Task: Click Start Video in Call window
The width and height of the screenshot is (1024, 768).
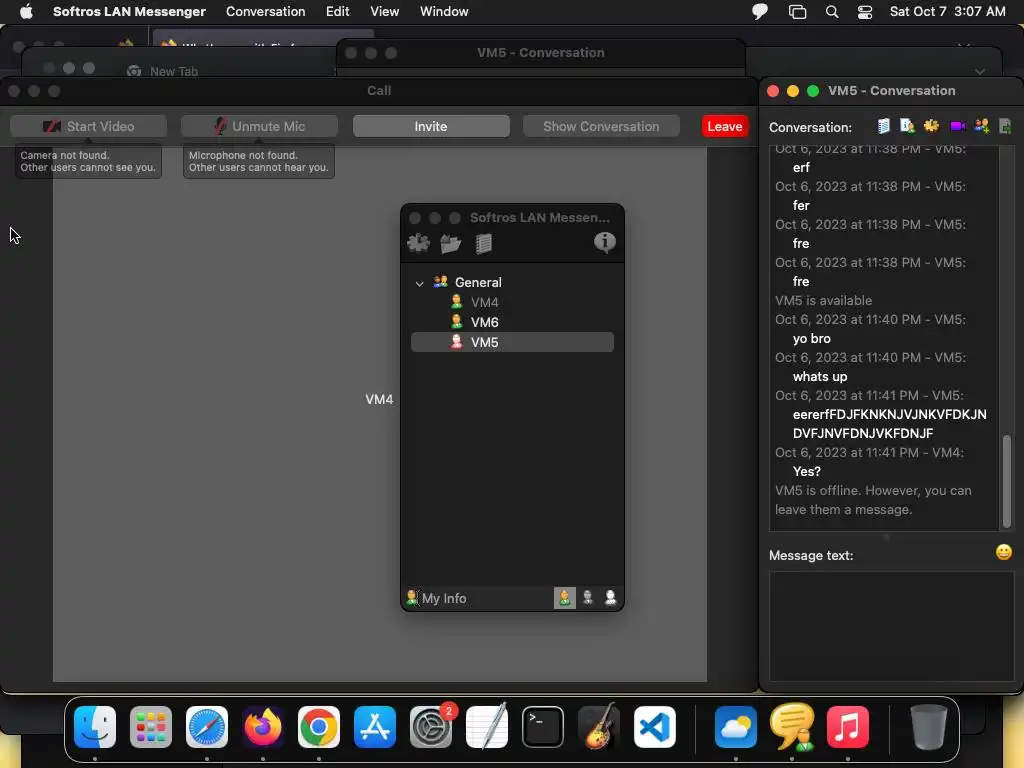Action: point(88,126)
